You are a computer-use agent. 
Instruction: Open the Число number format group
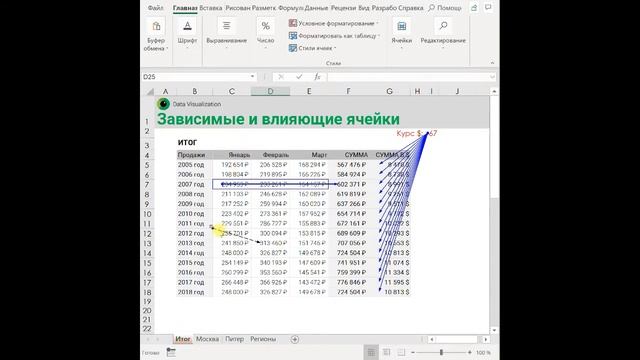(265, 34)
